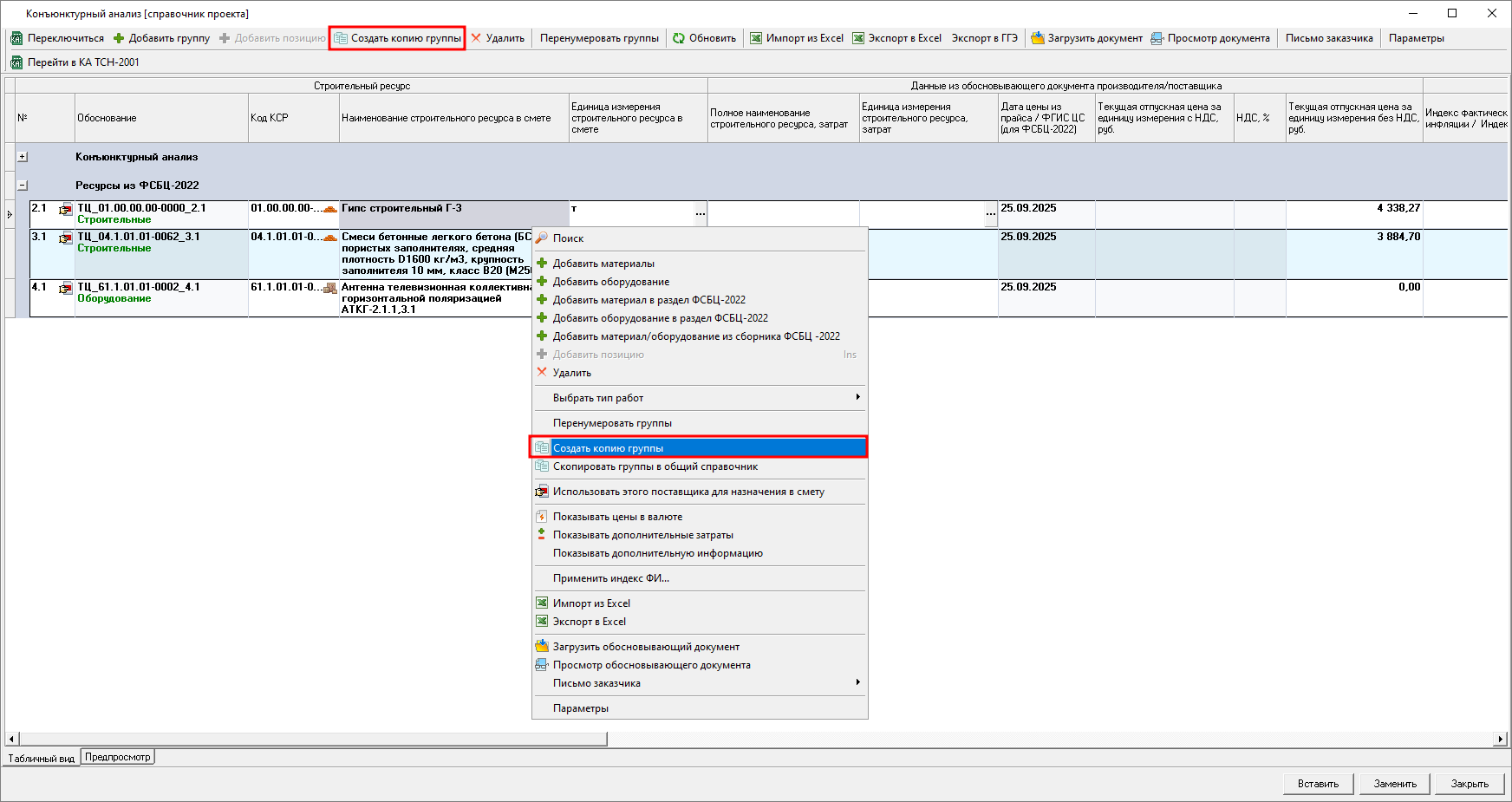Click the orange material icon in row 3.1 Код КСР
The image size is (1512, 802).
330,238
